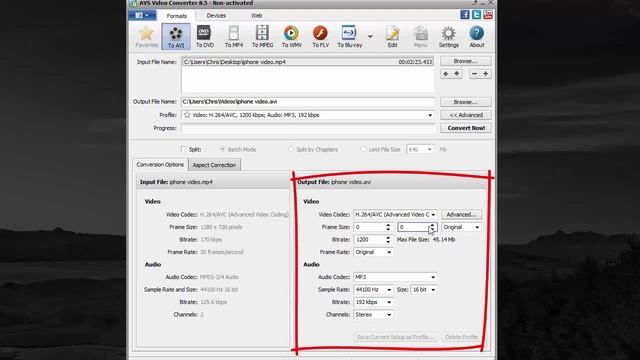
Task: Open Favorites star in toolbar
Action: 147,37
